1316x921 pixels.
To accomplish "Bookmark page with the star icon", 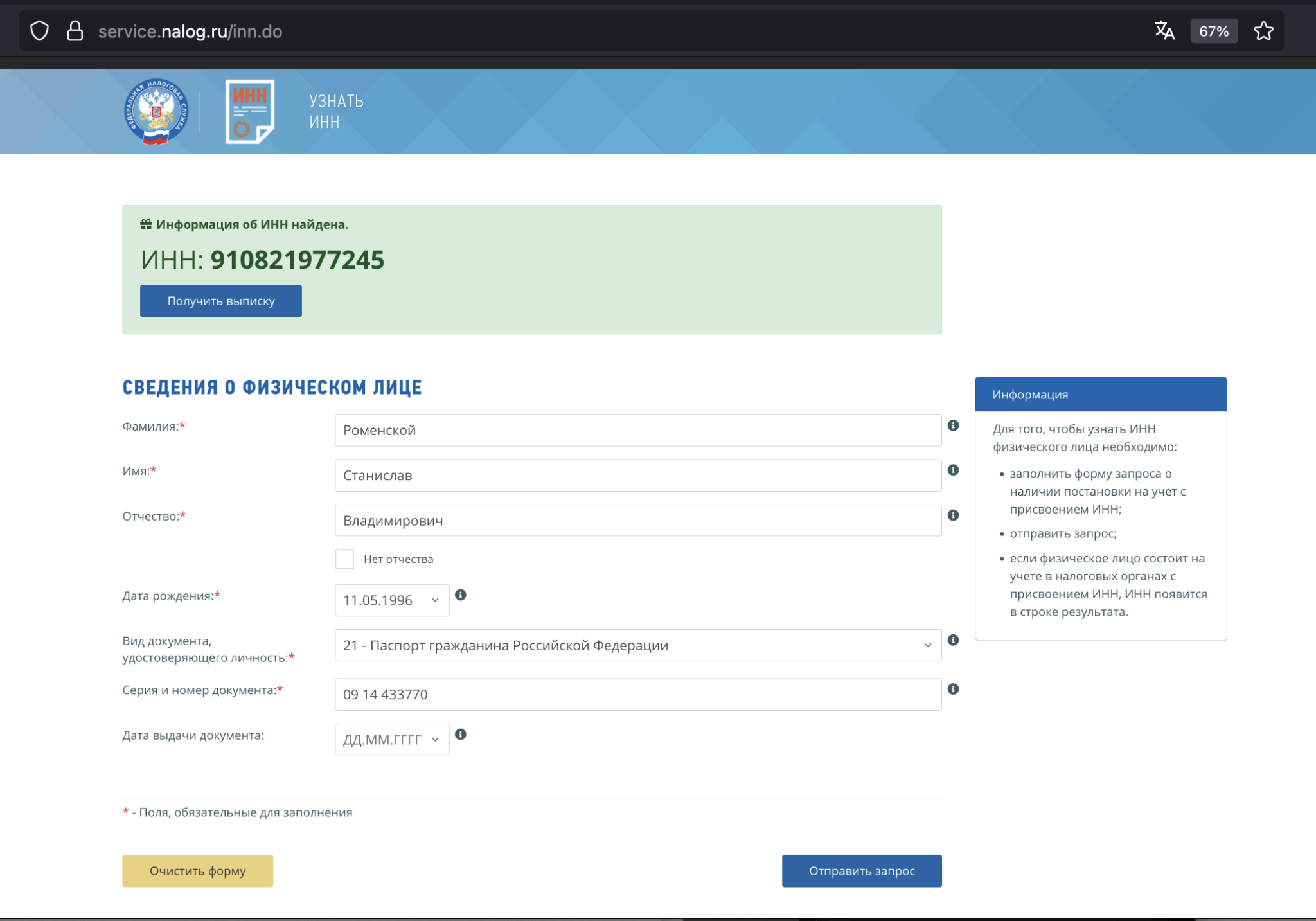I will click(1263, 31).
